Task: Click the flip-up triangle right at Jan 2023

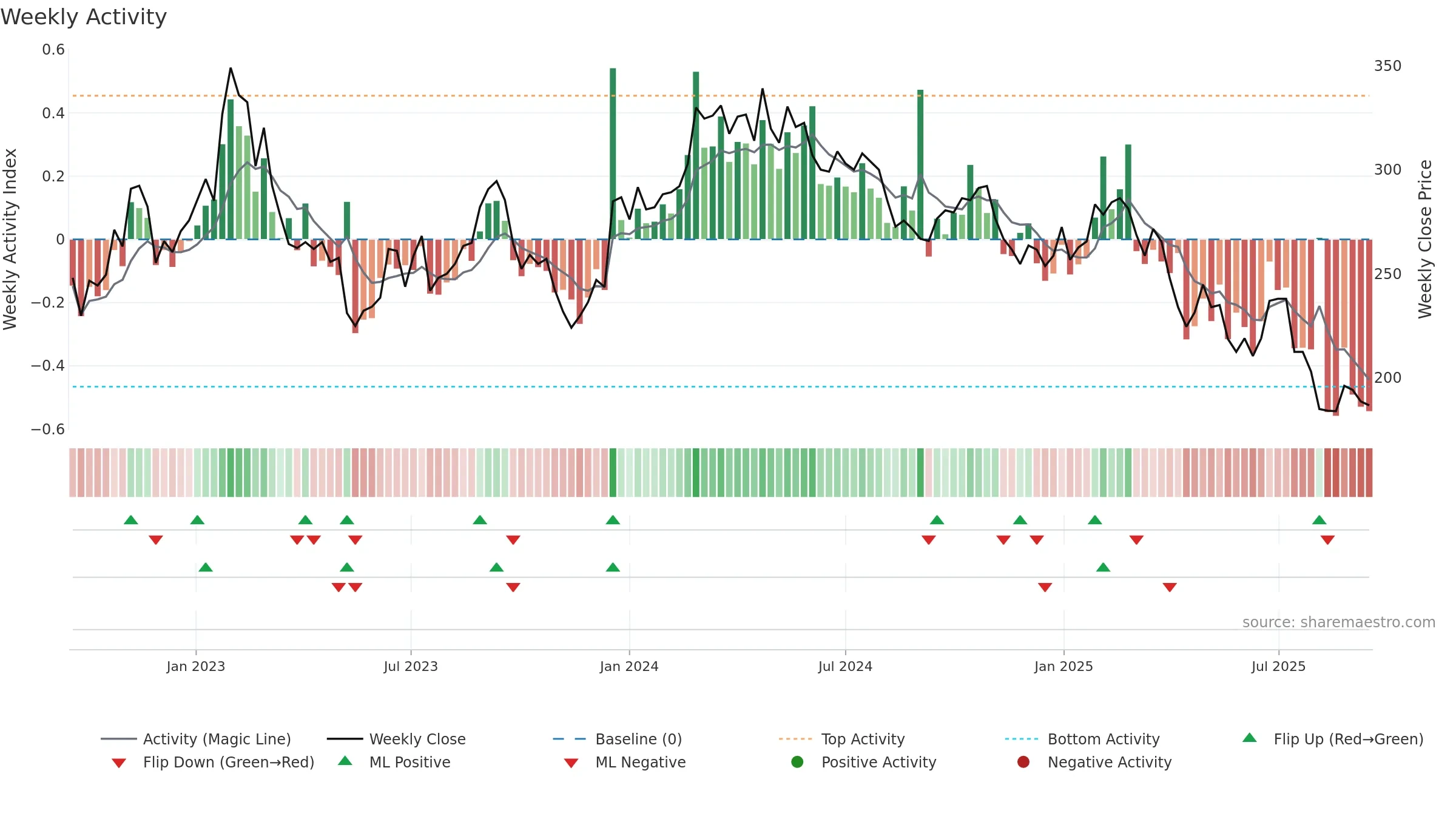Action: [197, 520]
